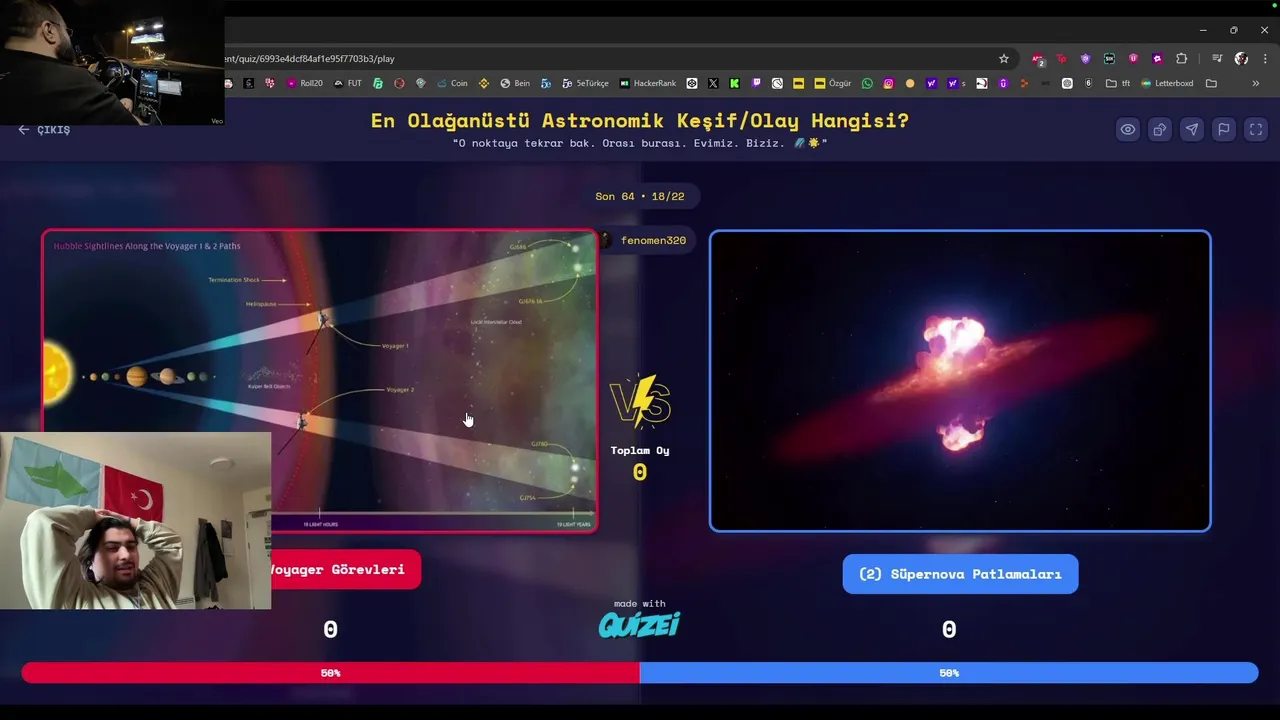Open the Yahoo bookmark labeled s
Screen dimensions: 1280x720
pos(957,84)
